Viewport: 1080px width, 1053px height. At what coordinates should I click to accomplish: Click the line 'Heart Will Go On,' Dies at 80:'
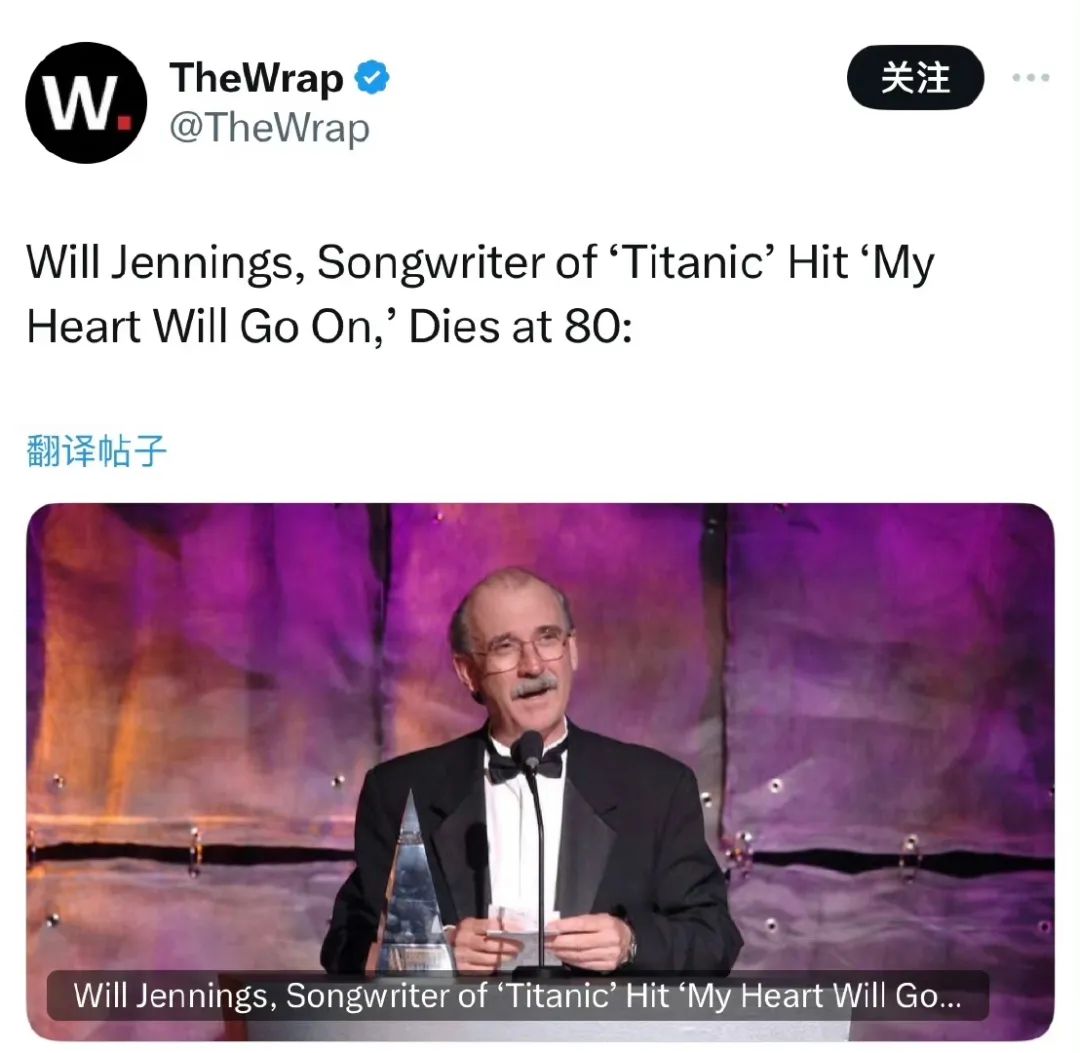pos(329,326)
